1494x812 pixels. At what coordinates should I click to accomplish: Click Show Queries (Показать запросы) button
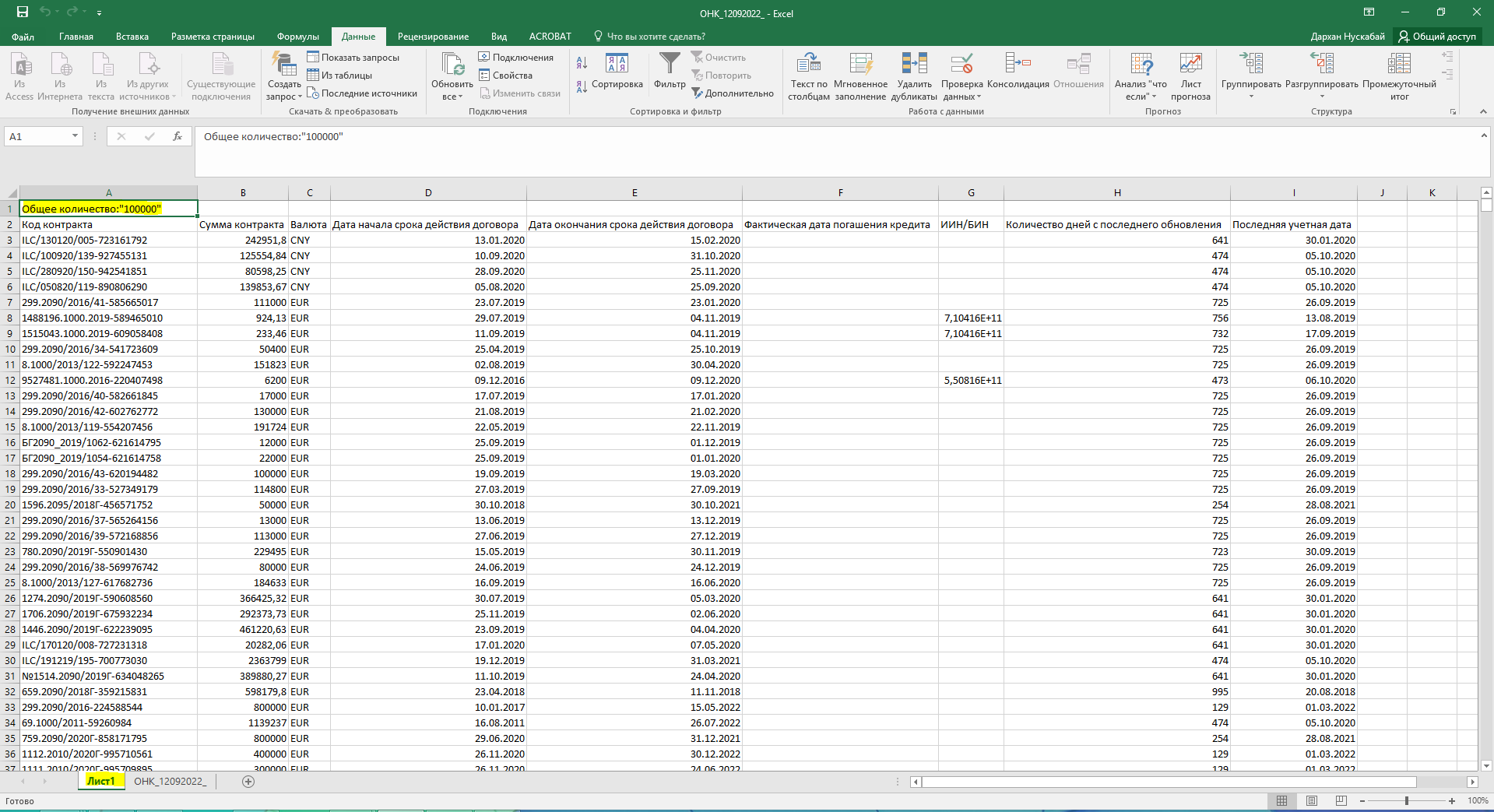pos(353,58)
